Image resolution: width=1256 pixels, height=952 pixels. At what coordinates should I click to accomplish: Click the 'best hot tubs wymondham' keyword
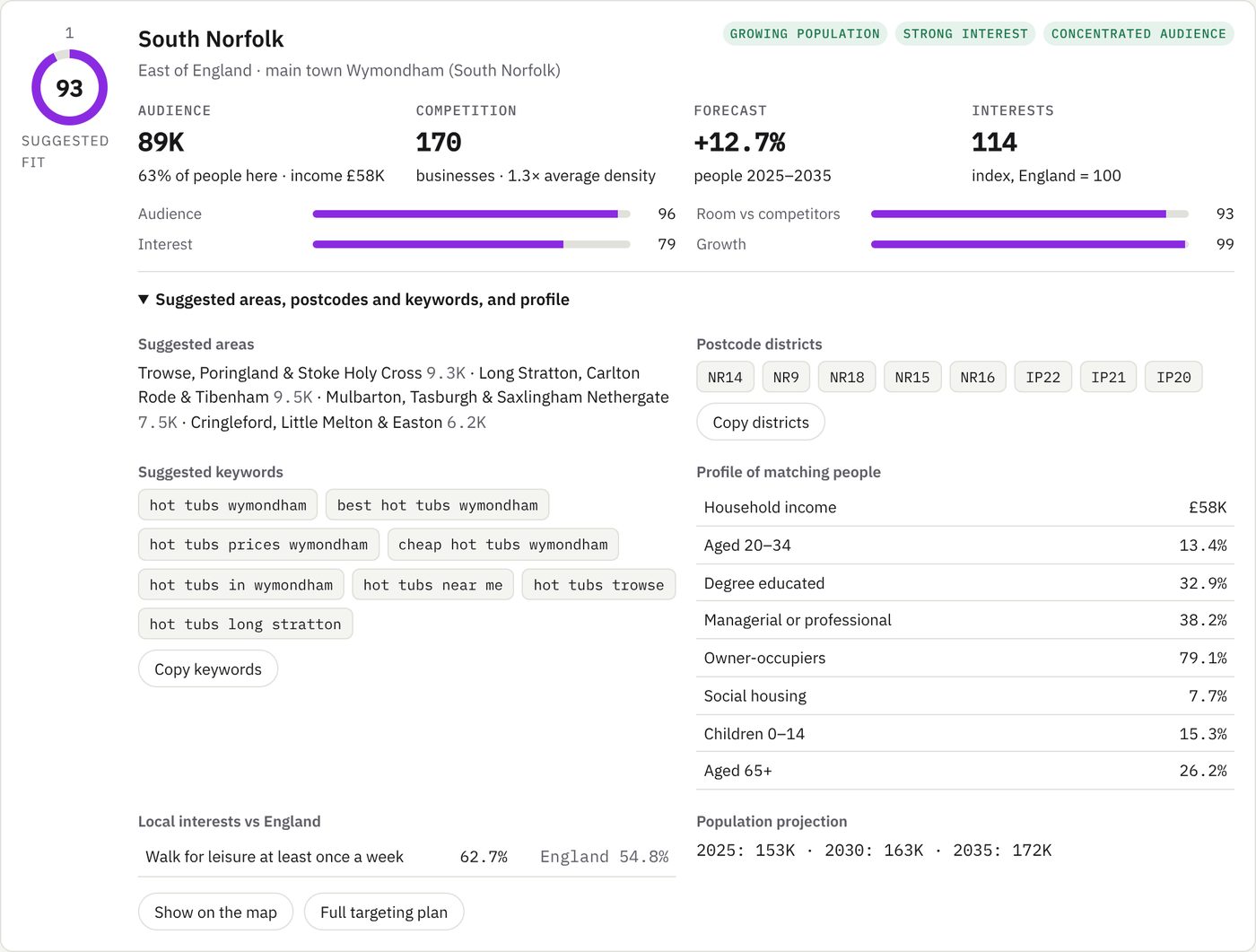(x=437, y=505)
